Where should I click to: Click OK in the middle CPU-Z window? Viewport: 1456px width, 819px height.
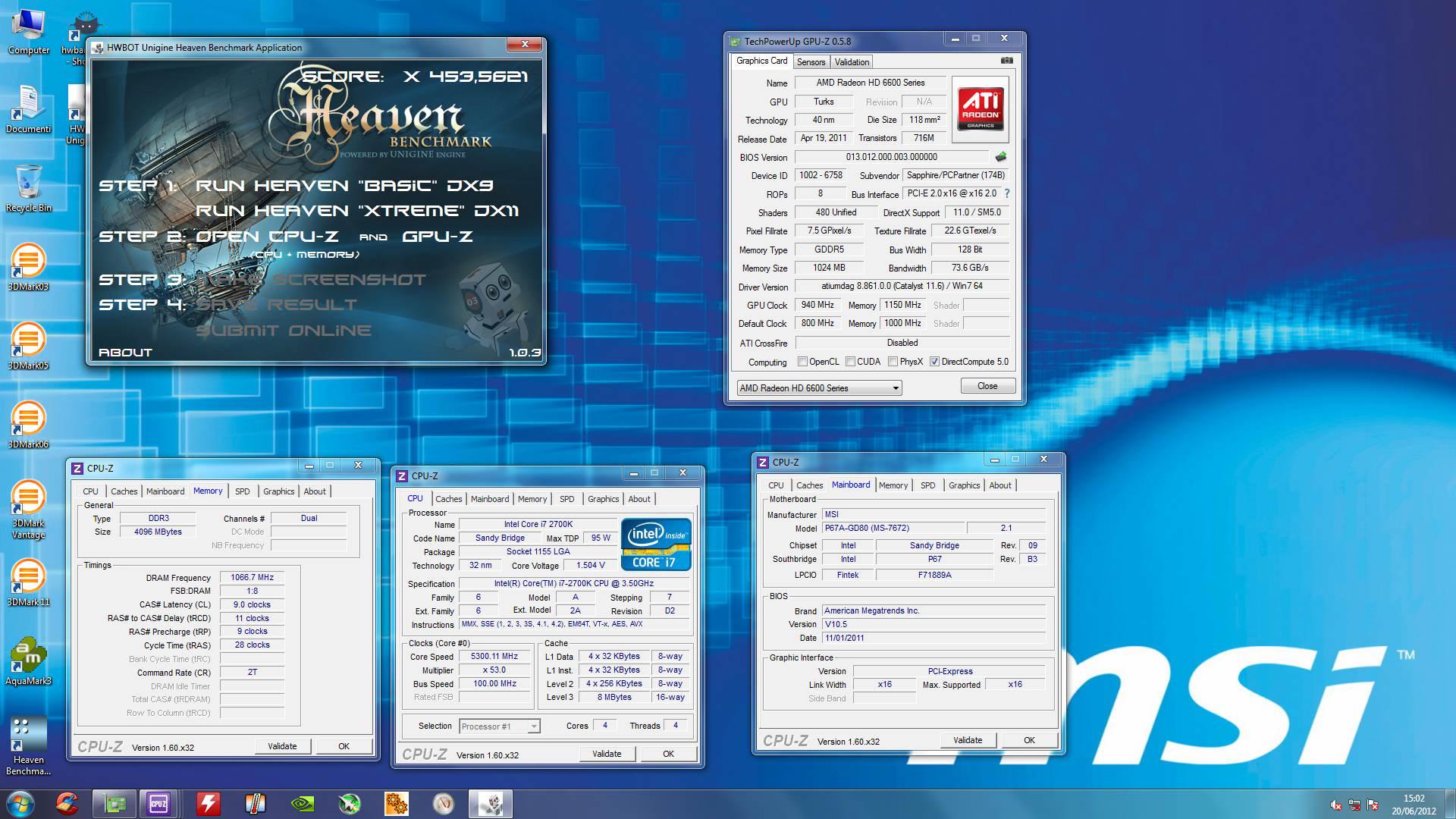(x=668, y=754)
